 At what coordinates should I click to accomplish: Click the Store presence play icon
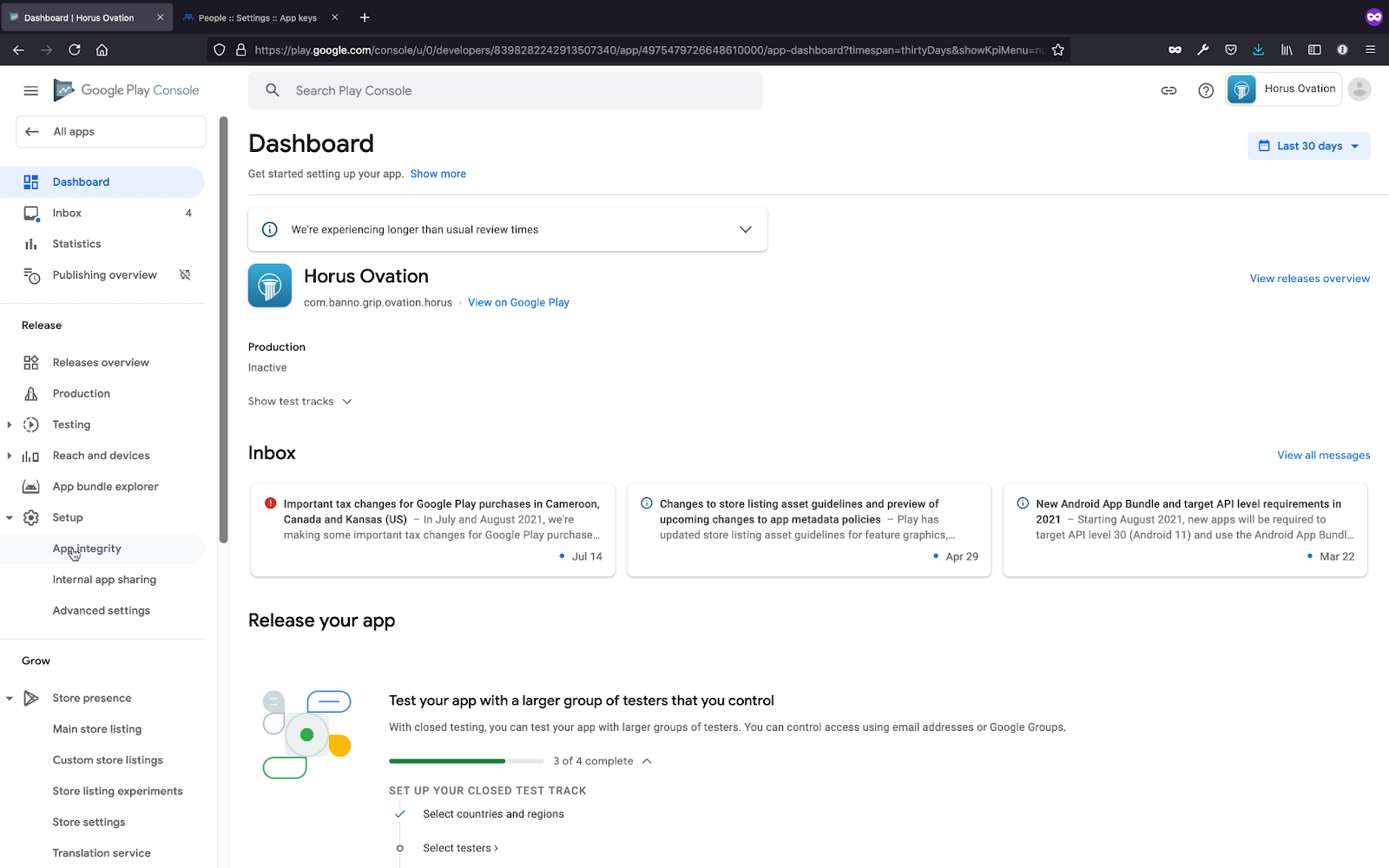point(31,698)
